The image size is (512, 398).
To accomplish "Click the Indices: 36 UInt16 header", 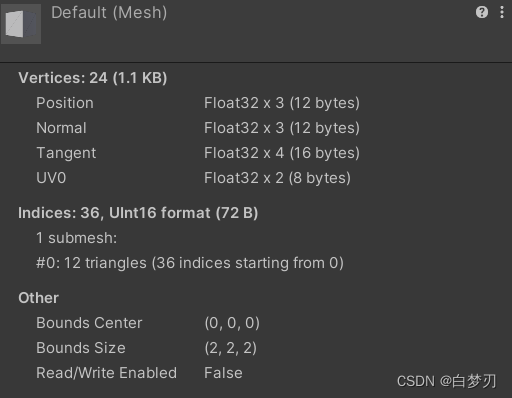I will click(x=138, y=213).
